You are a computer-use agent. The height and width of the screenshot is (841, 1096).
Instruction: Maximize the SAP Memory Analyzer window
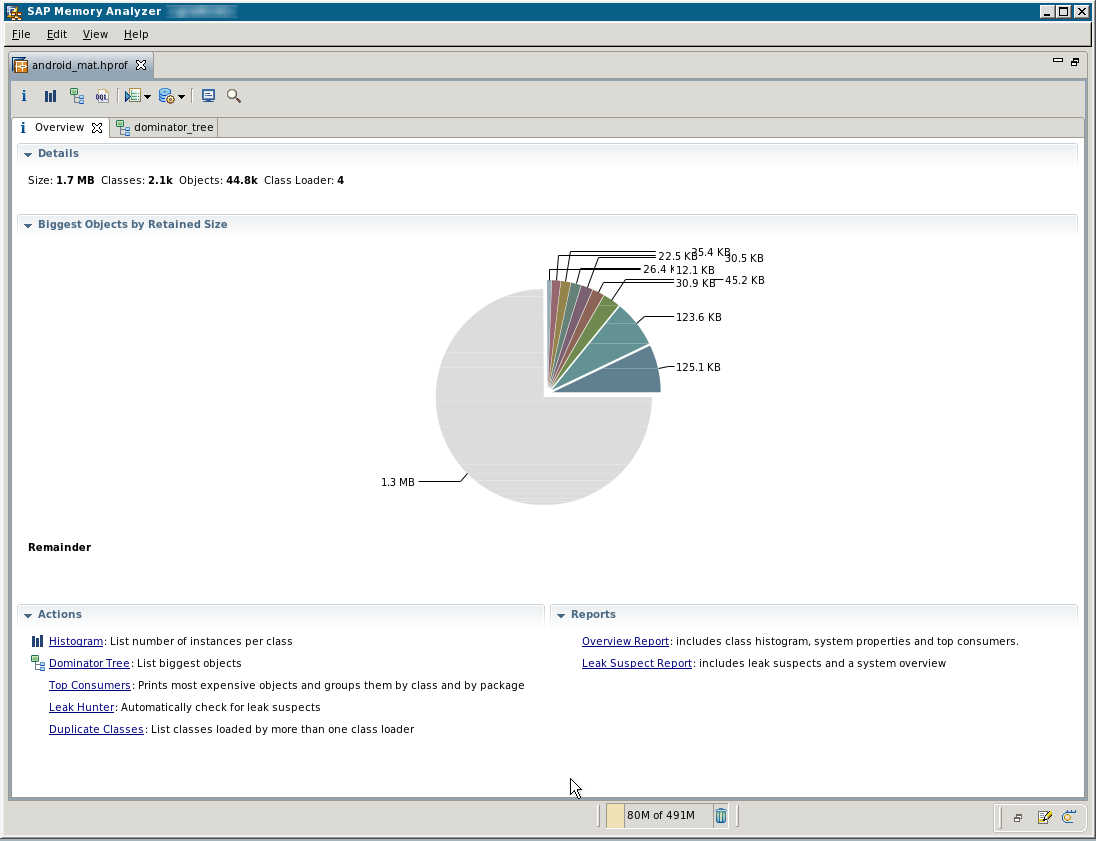point(1063,11)
